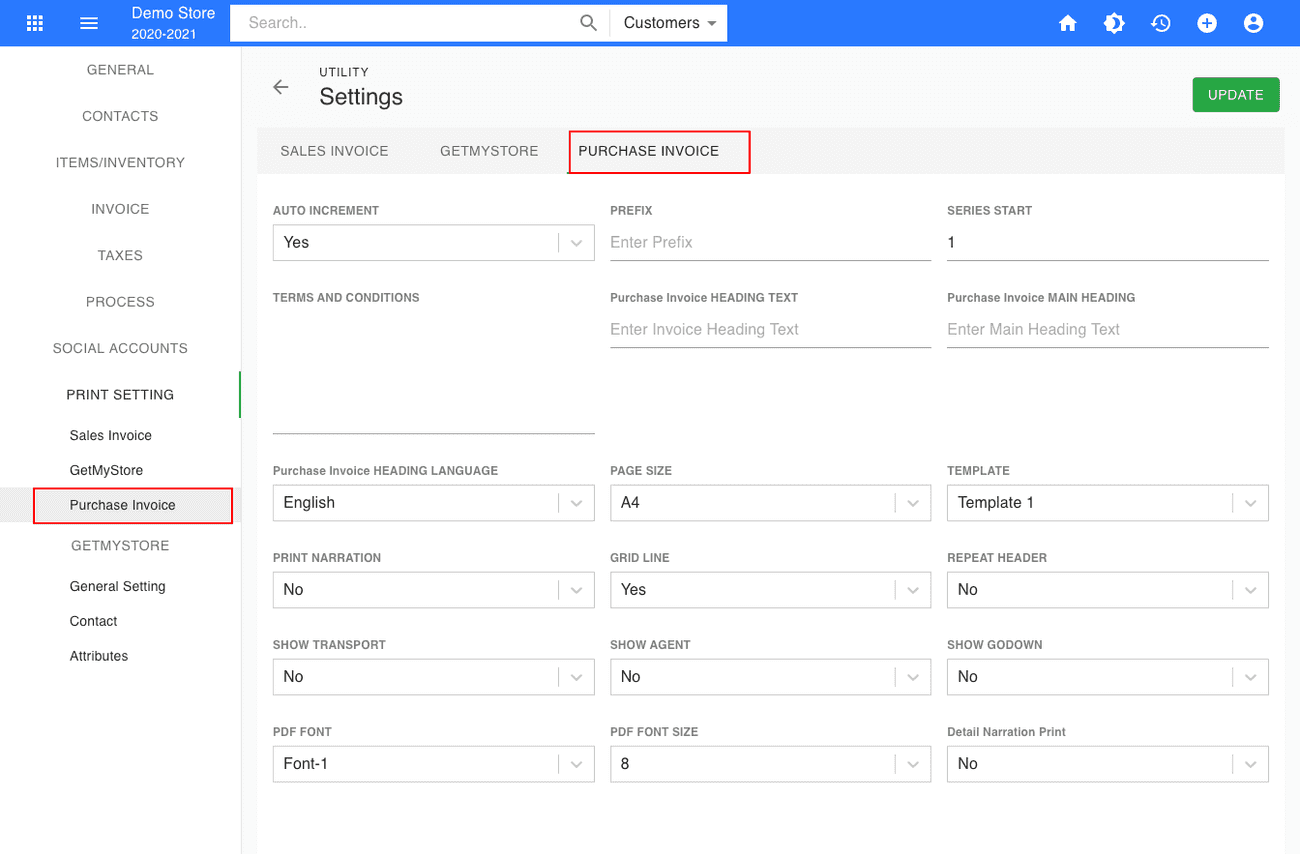Switch to the GETMYSTORE tab

pos(489,150)
